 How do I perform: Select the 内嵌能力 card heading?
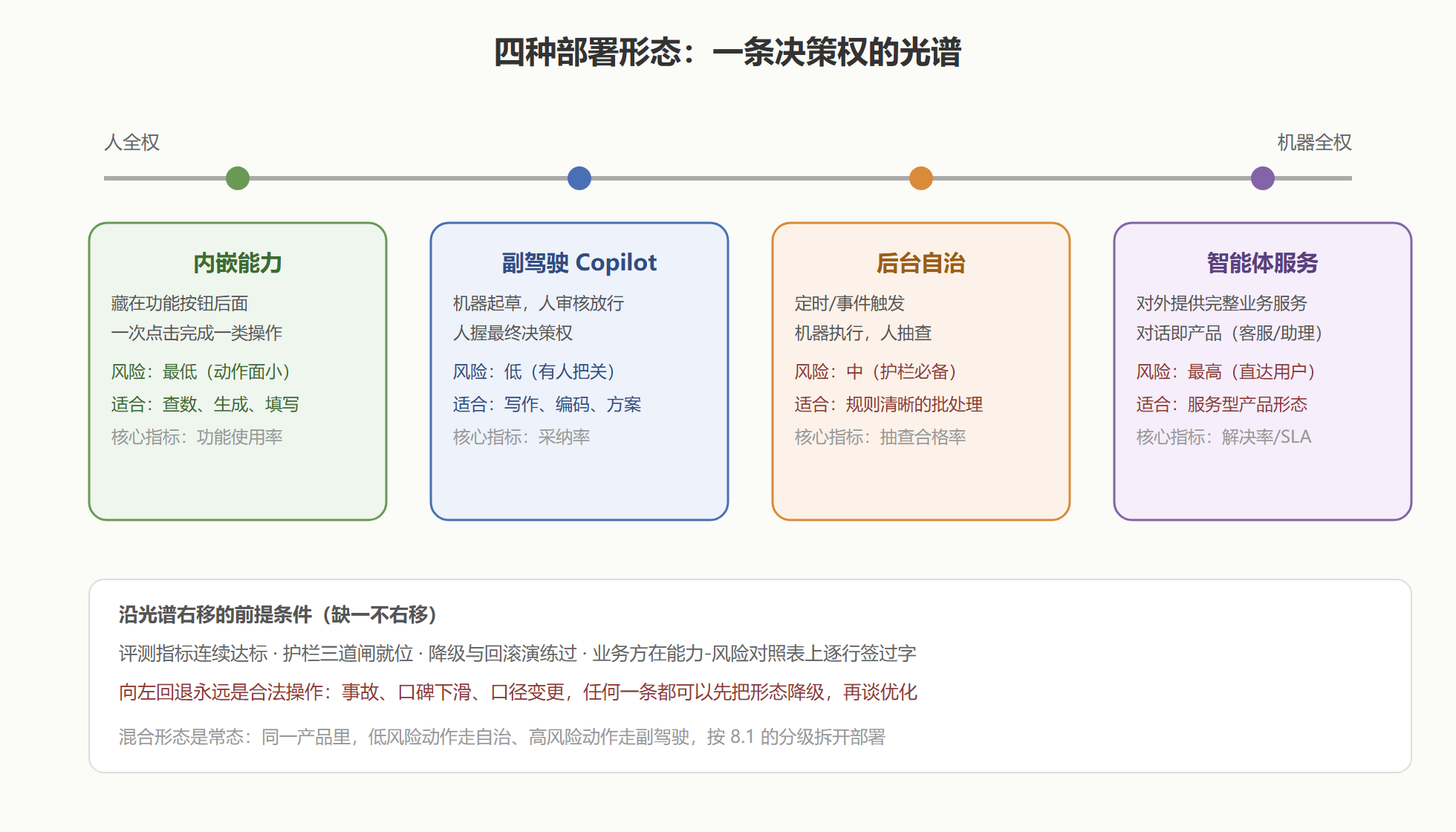[x=238, y=263]
